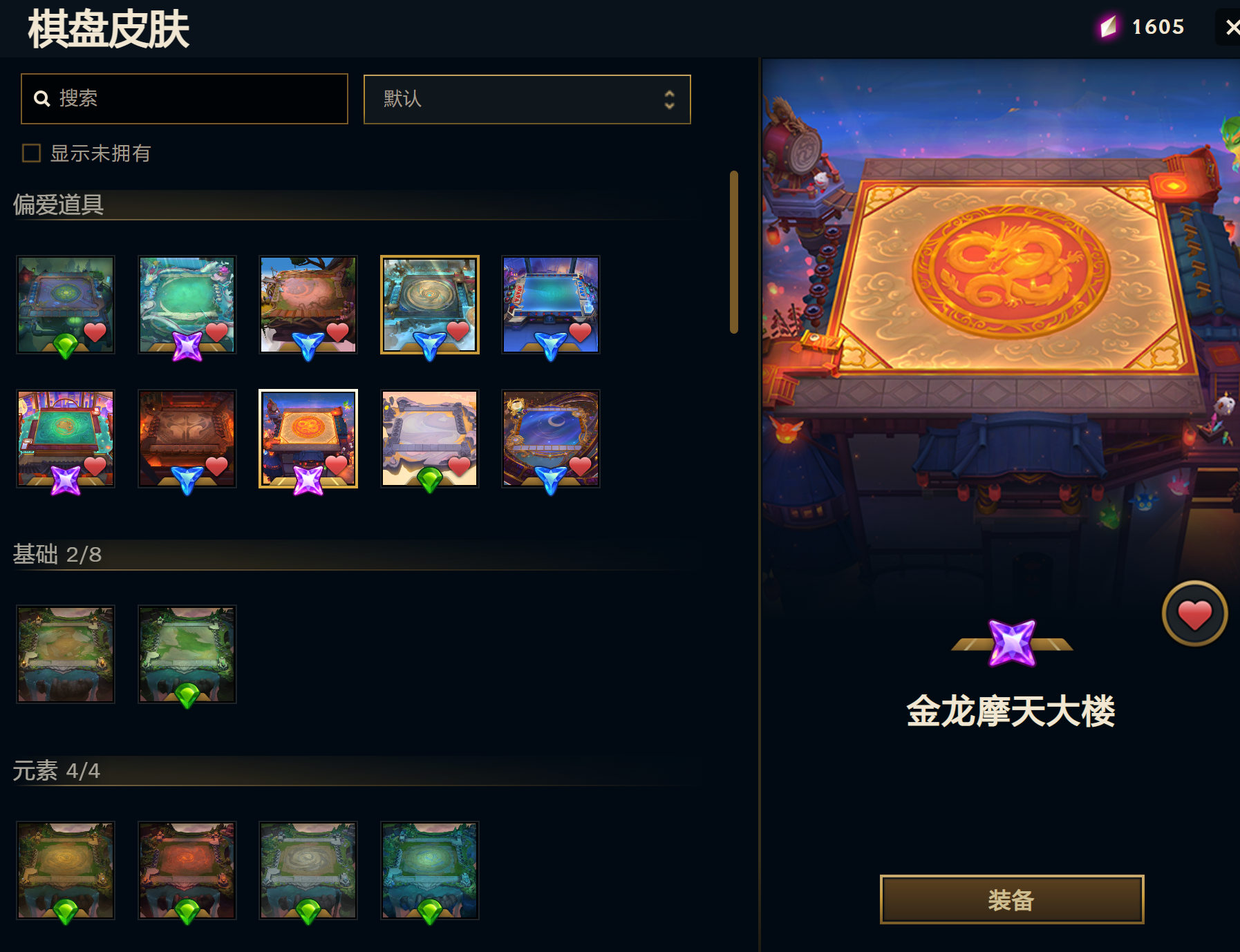Select the first default arena under 基础
The height and width of the screenshot is (952, 1240).
[66, 654]
